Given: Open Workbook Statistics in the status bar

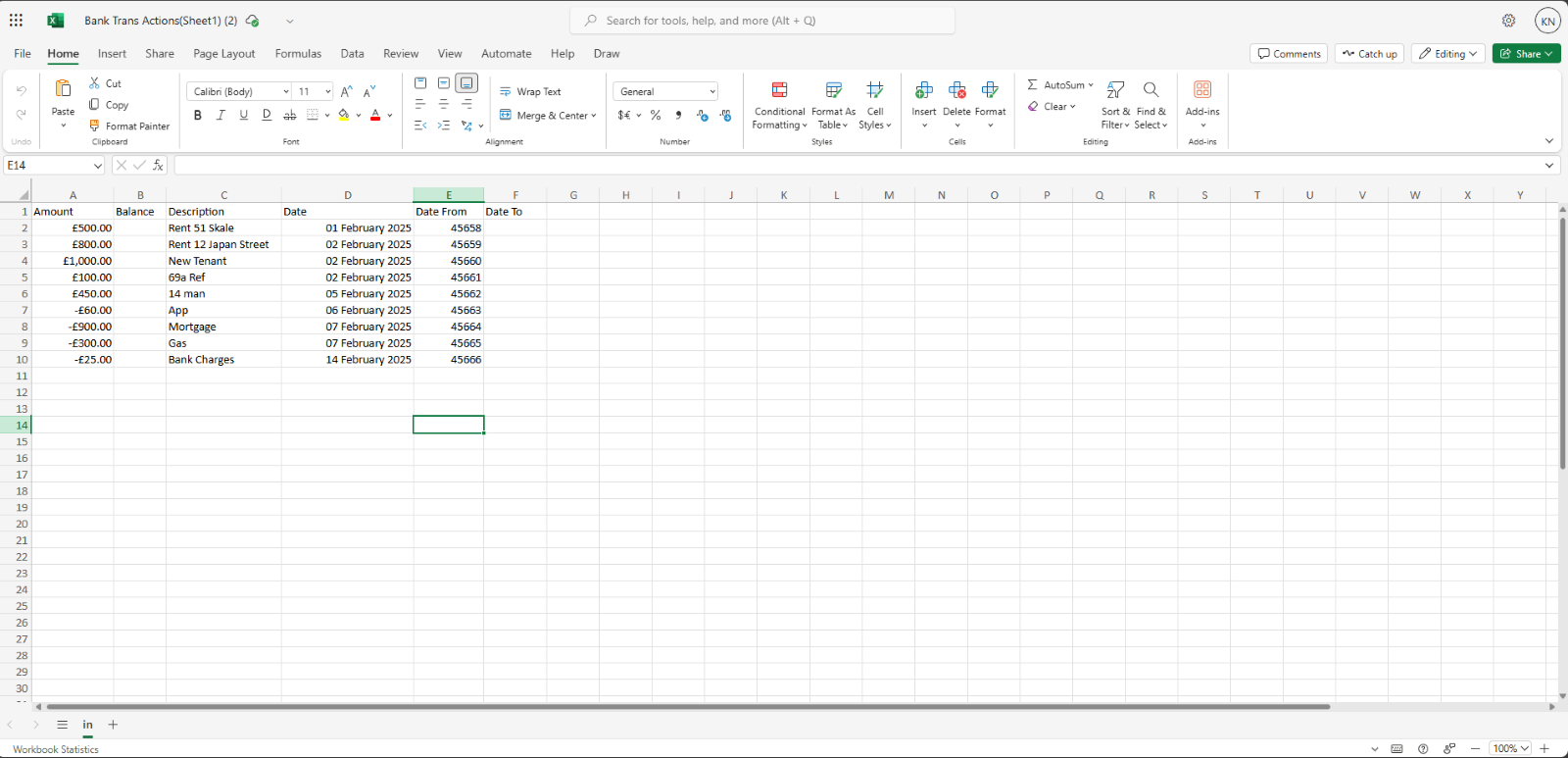Looking at the screenshot, I should pyautogui.click(x=56, y=749).
